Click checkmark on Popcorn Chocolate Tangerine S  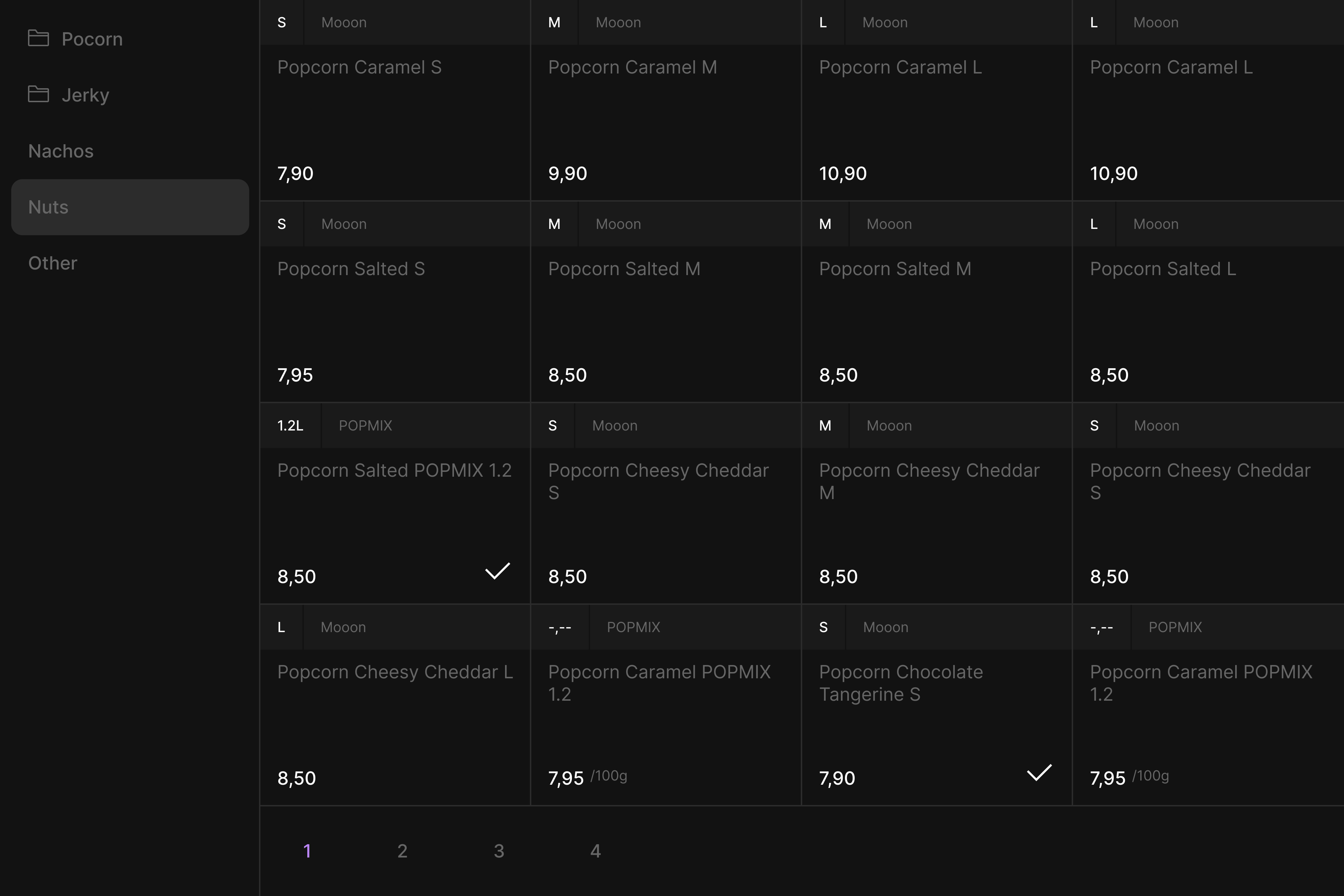click(x=1039, y=772)
